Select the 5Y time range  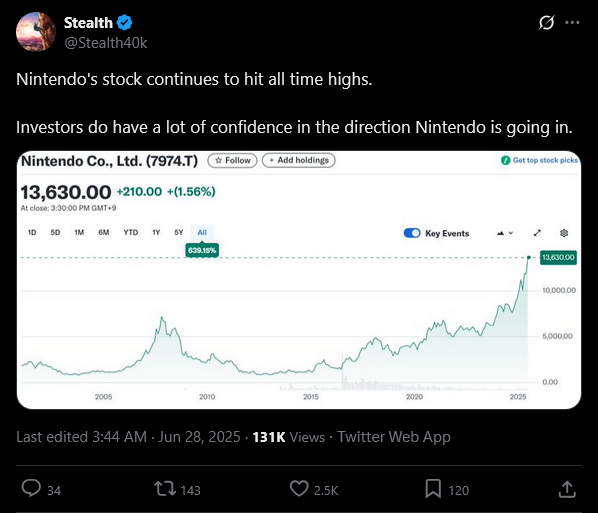coord(178,232)
